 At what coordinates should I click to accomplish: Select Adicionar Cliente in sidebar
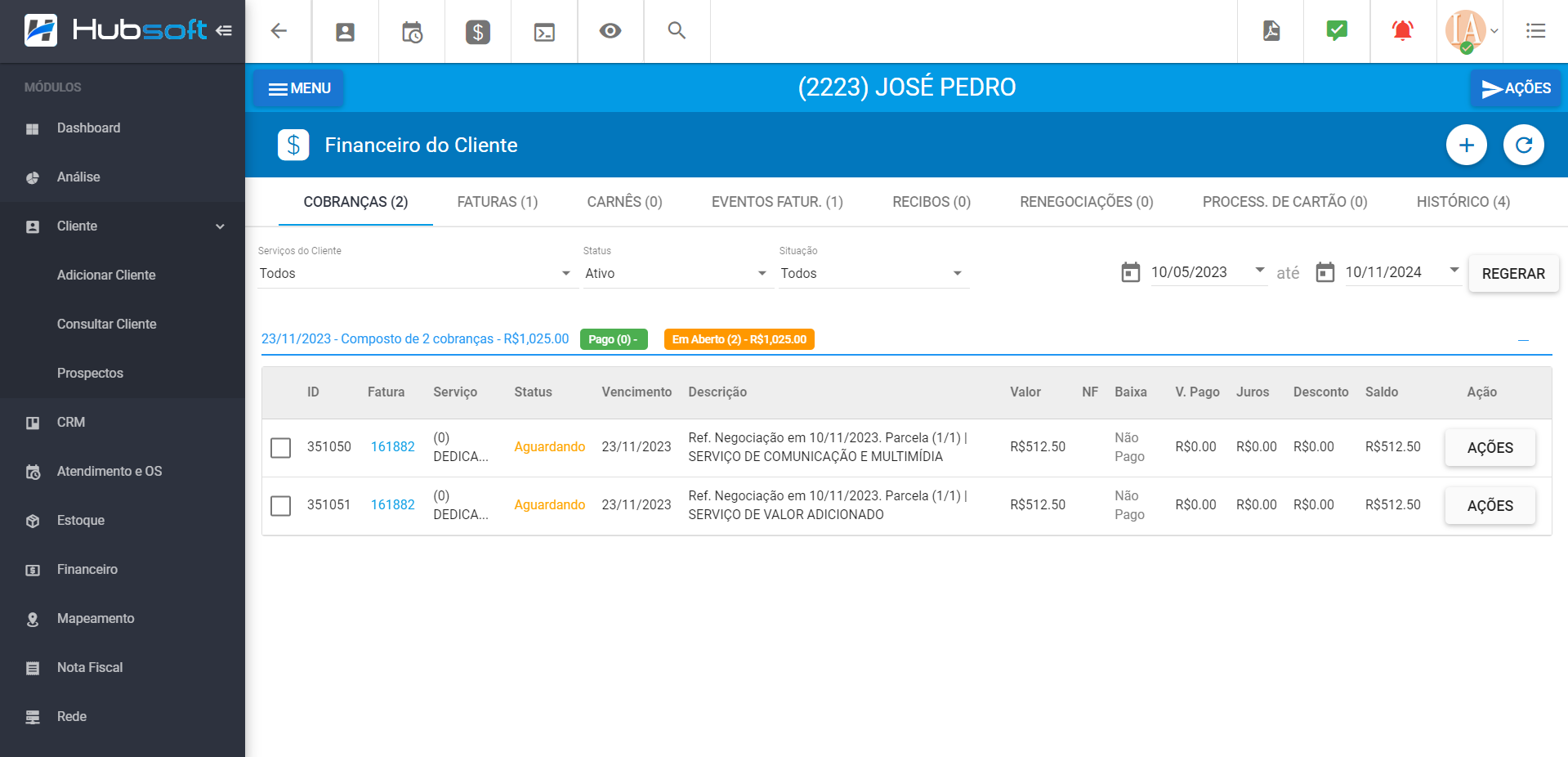123,275
